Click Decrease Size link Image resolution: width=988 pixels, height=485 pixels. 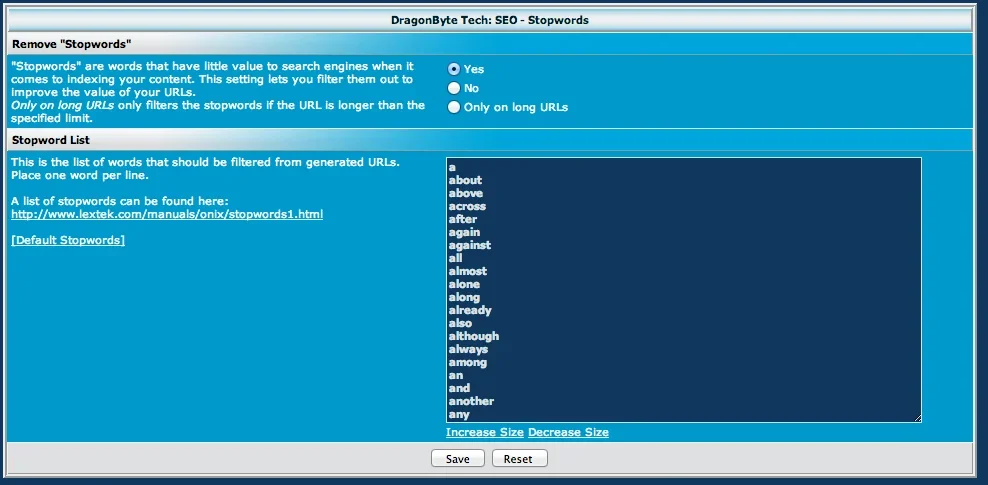pos(568,432)
